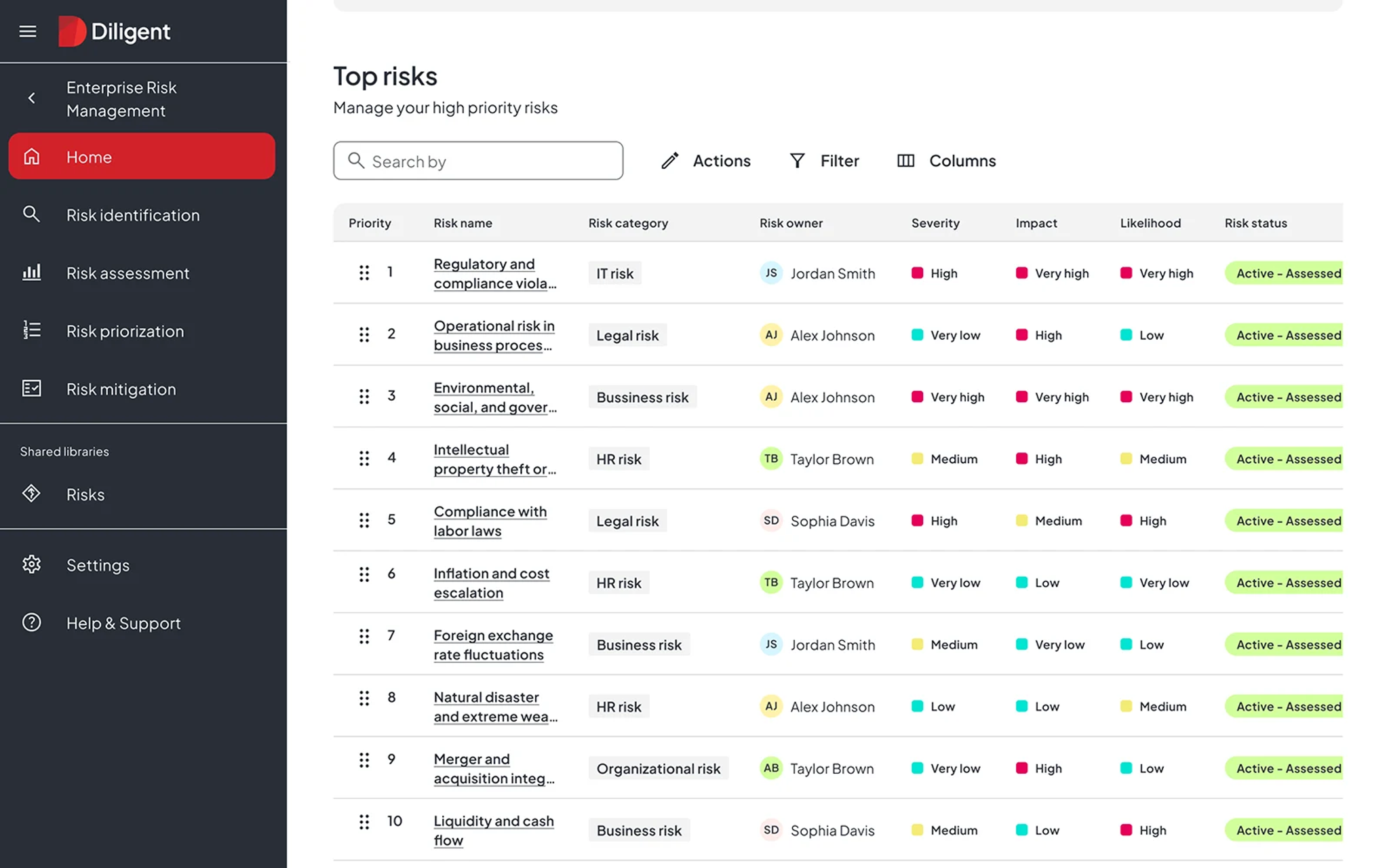The image size is (1389, 868).
Task: Click the Risks library diamond icon
Action: tap(31, 494)
